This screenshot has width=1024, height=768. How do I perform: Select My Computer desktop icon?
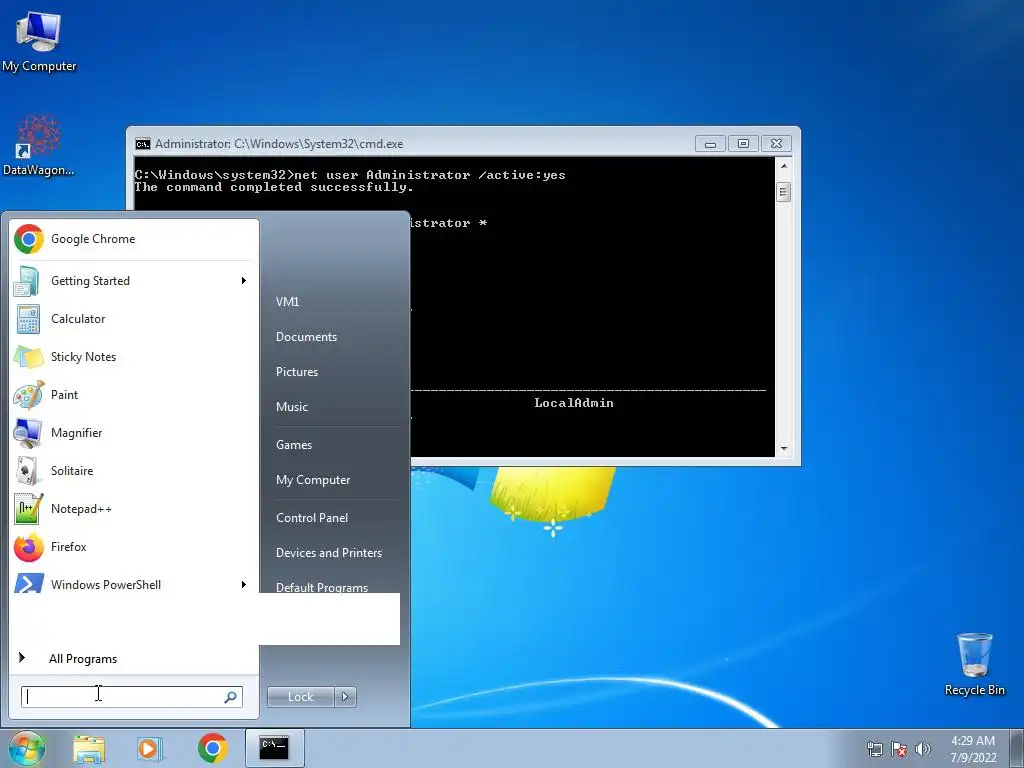39,42
